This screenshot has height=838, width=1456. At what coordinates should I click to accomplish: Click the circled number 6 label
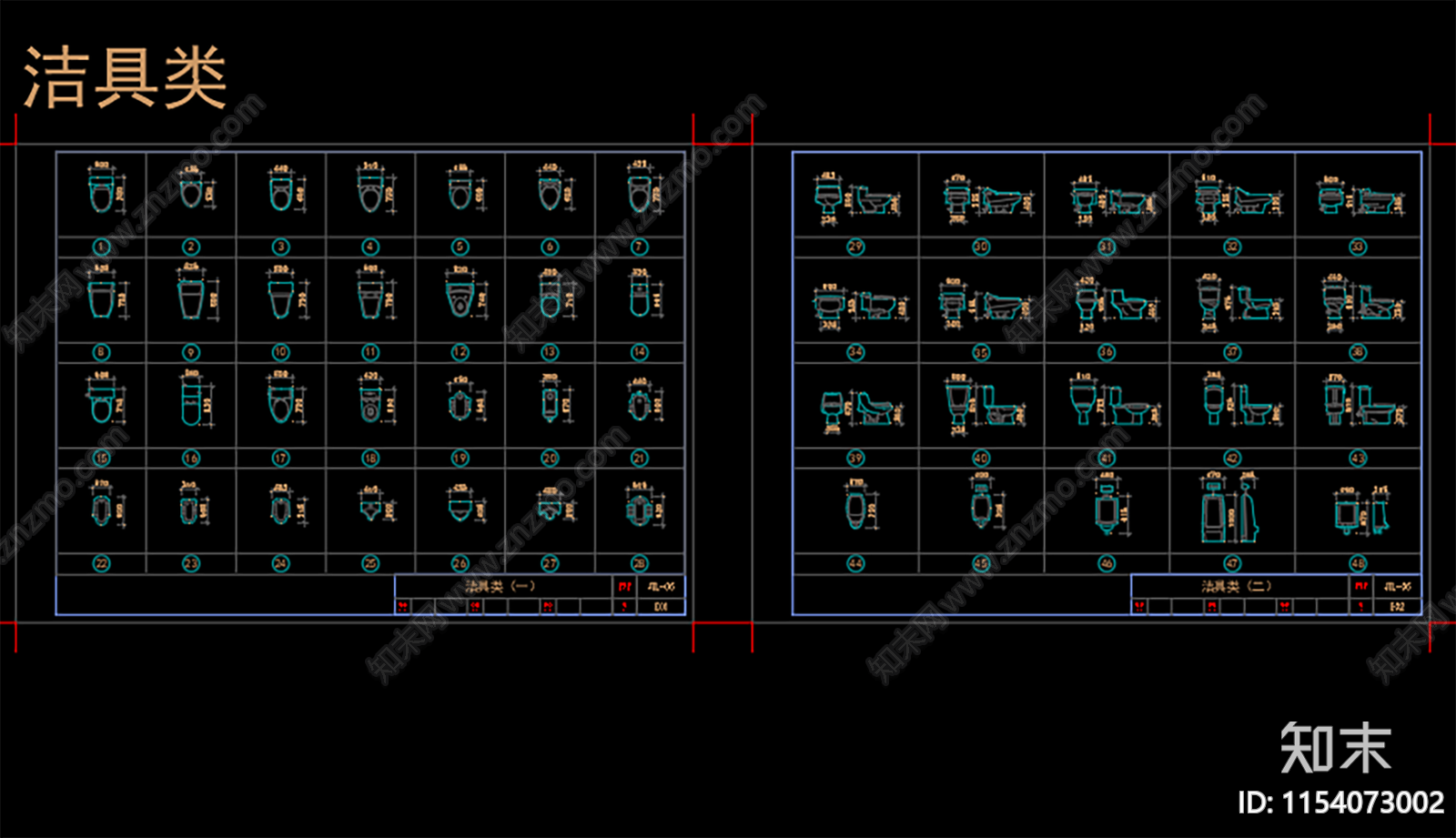click(551, 247)
